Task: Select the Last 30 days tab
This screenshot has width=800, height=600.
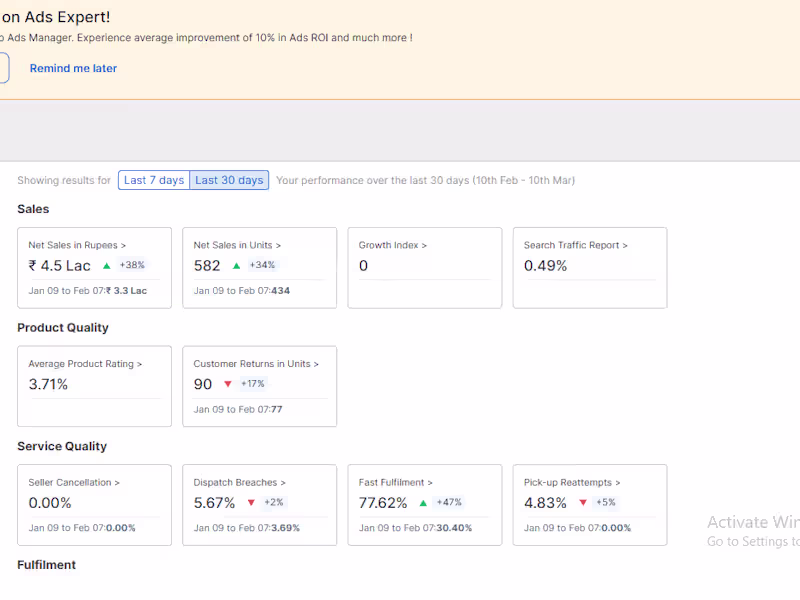Action: point(229,180)
